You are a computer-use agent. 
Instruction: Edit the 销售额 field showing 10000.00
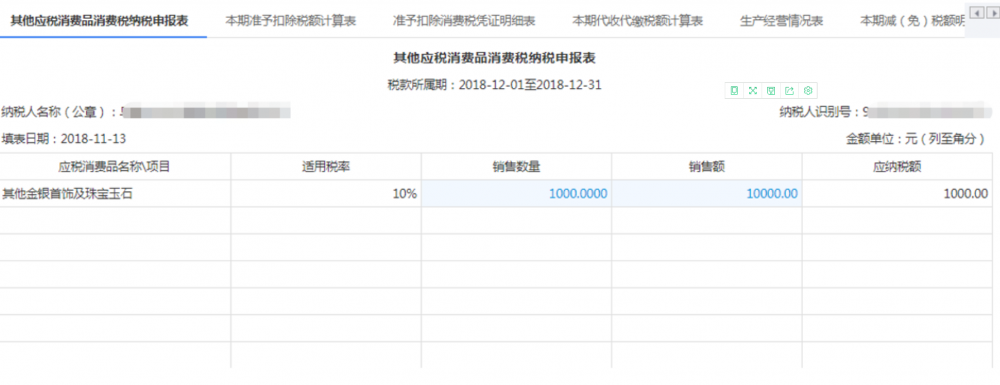(707, 194)
